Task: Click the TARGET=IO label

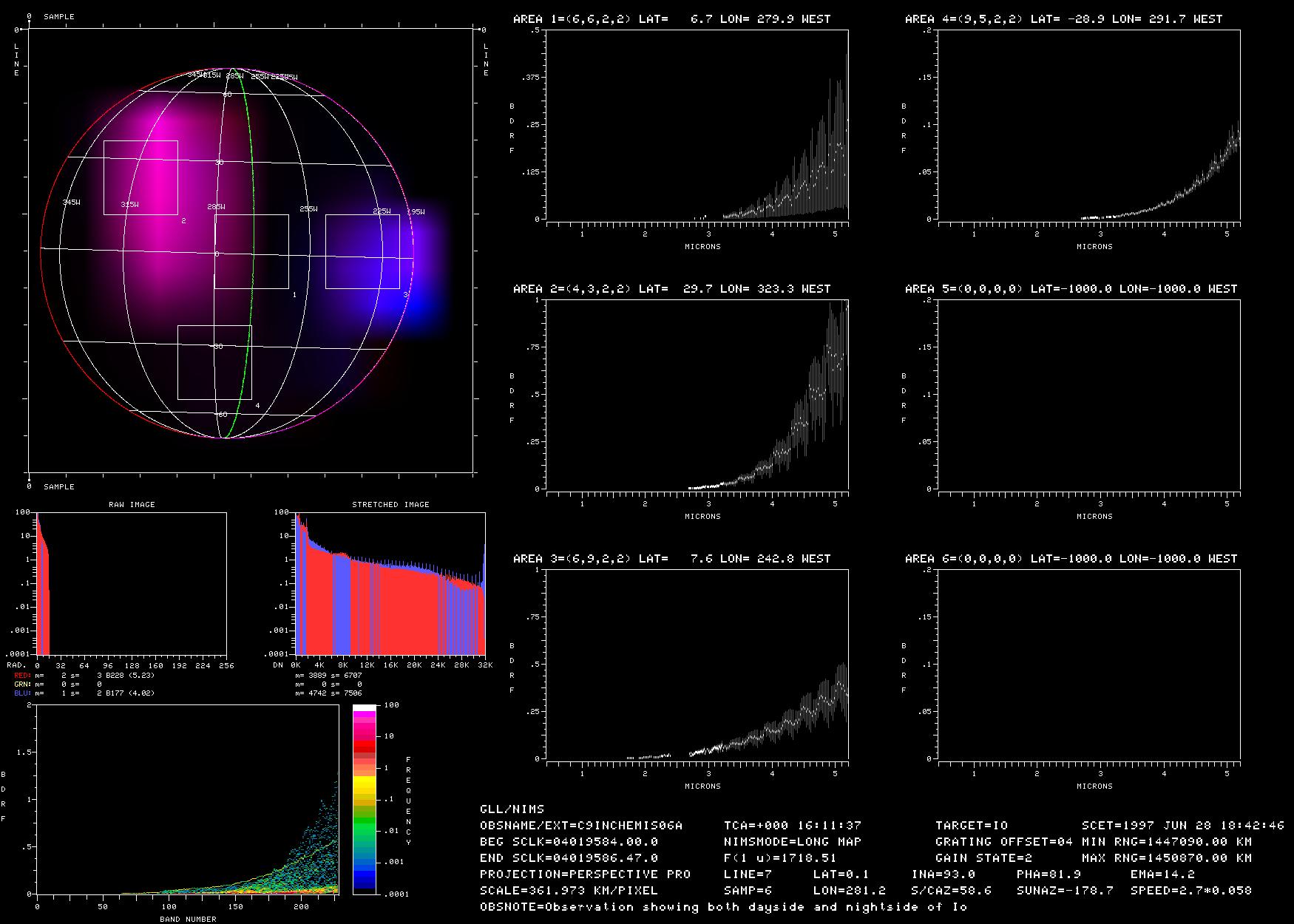Action: point(971,826)
